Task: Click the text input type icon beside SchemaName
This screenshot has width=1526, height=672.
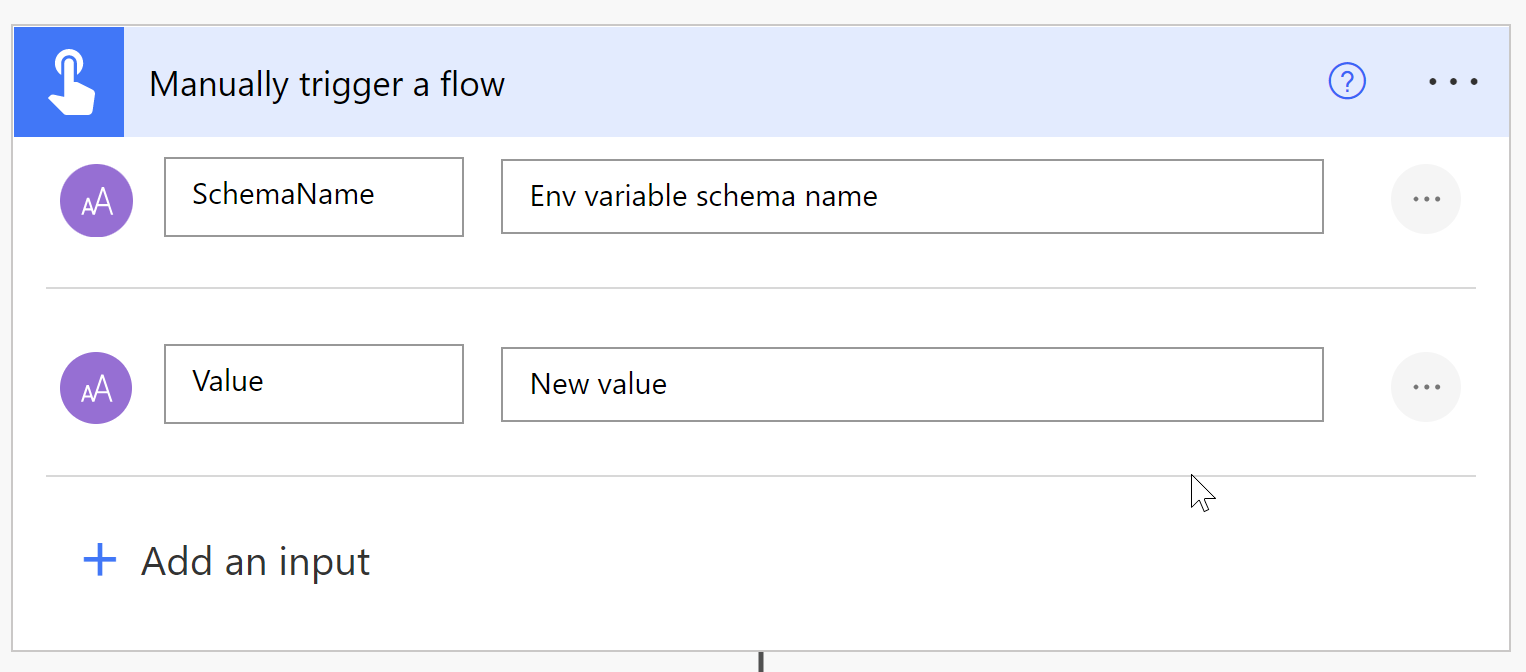Action: point(96,200)
